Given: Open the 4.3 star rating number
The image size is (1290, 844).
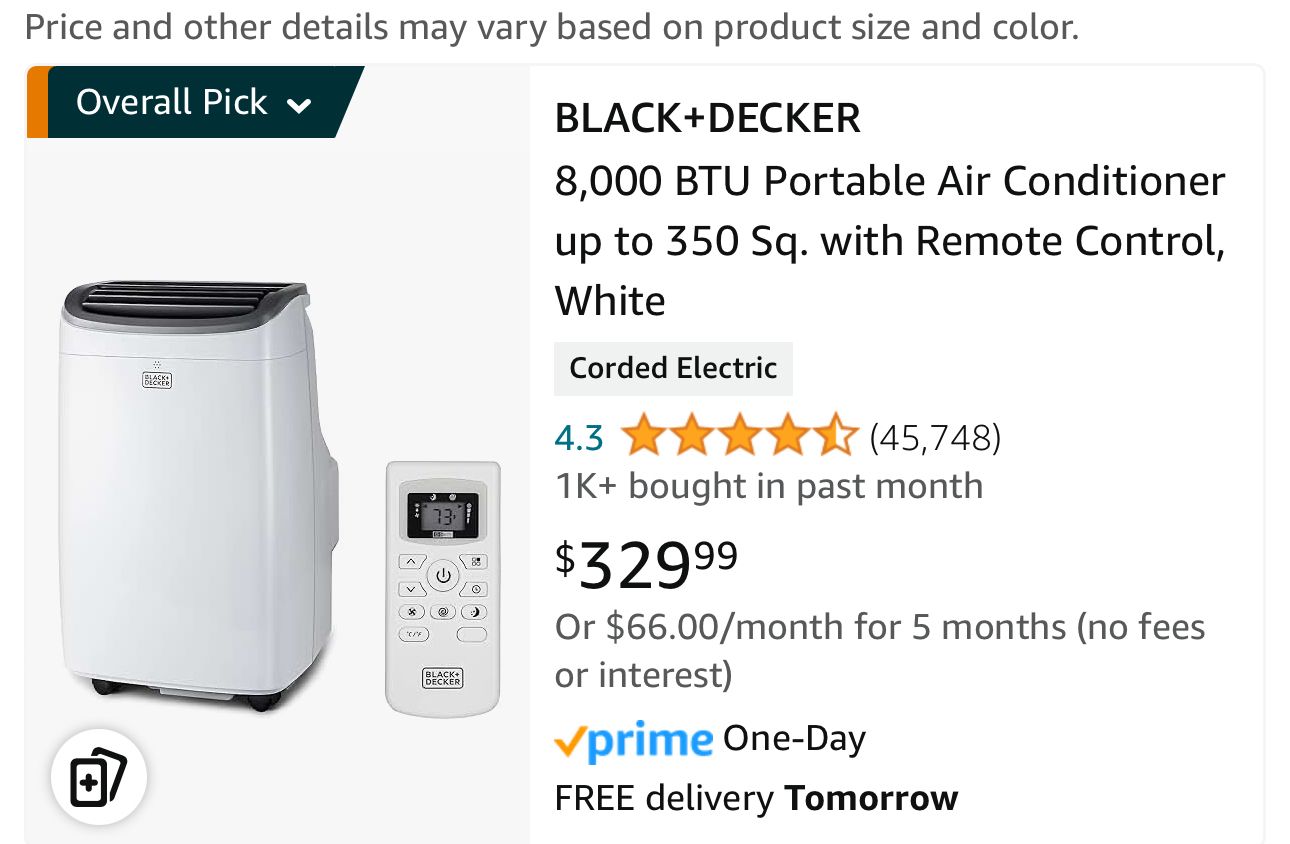Looking at the screenshot, I should point(579,438).
